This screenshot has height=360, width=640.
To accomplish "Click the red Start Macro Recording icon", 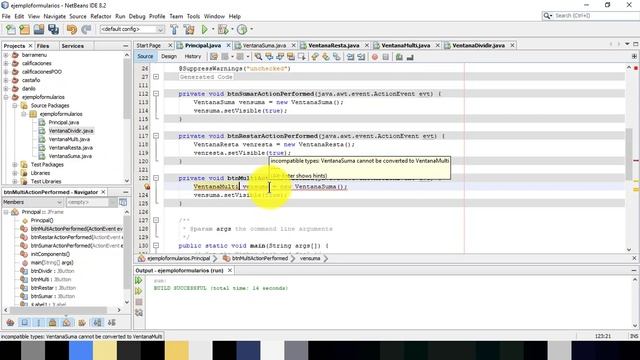I will pos(375,57).
